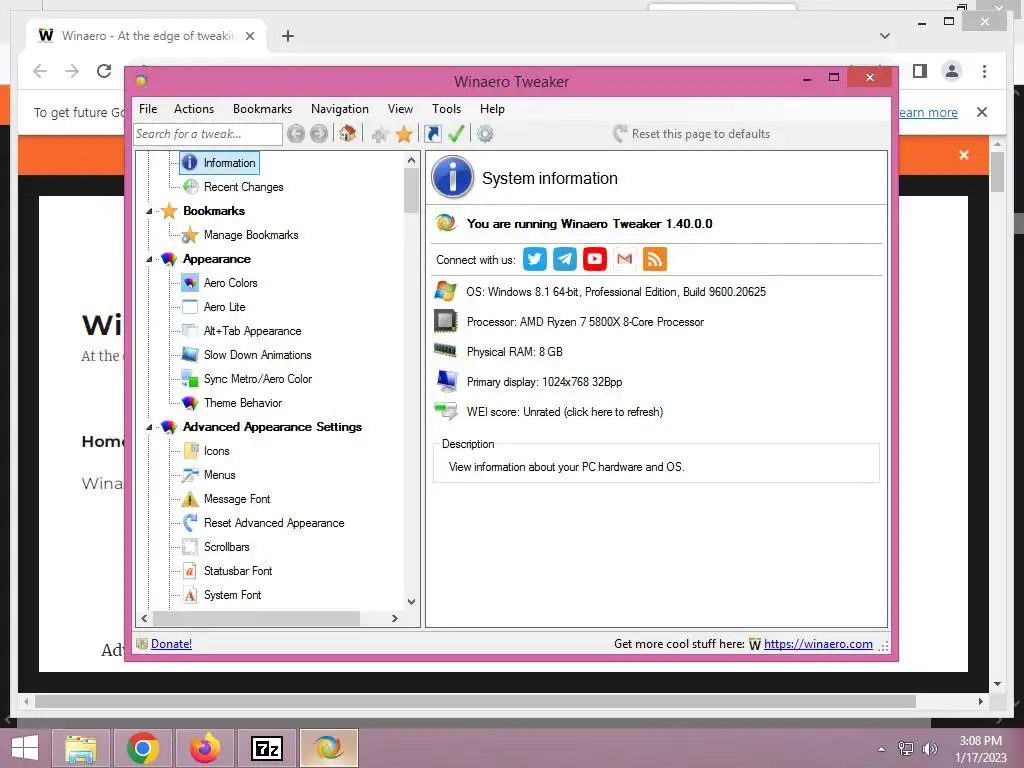Click the forward navigation arrow in Tweaker toolbar

pyautogui.click(x=319, y=134)
